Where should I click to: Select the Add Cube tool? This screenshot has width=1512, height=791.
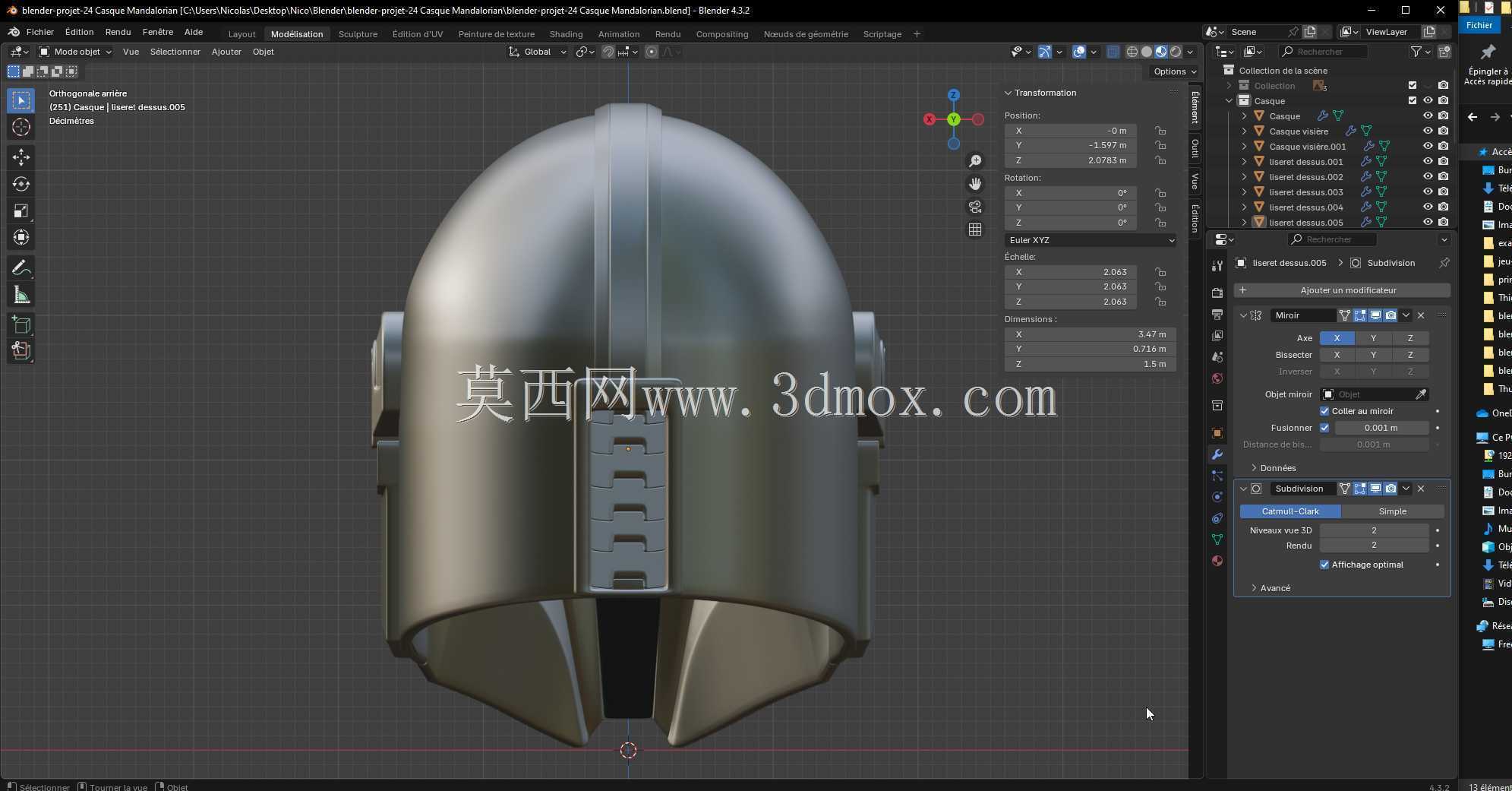[x=21, y=325]
